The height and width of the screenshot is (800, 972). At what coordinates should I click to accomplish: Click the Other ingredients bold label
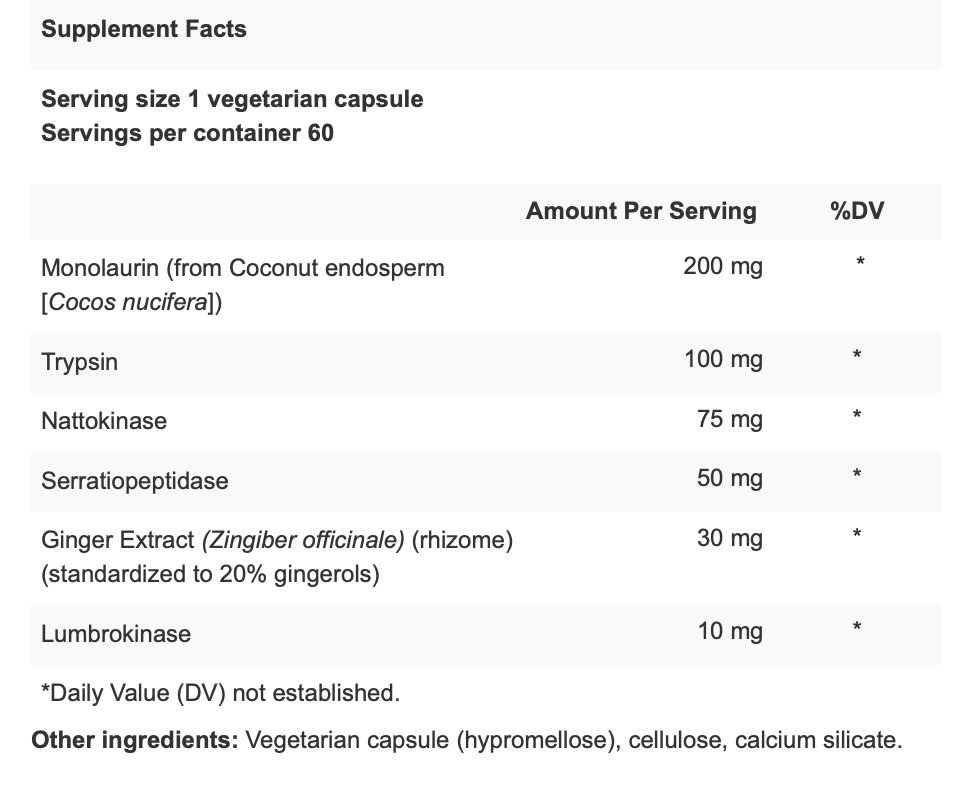135,741
